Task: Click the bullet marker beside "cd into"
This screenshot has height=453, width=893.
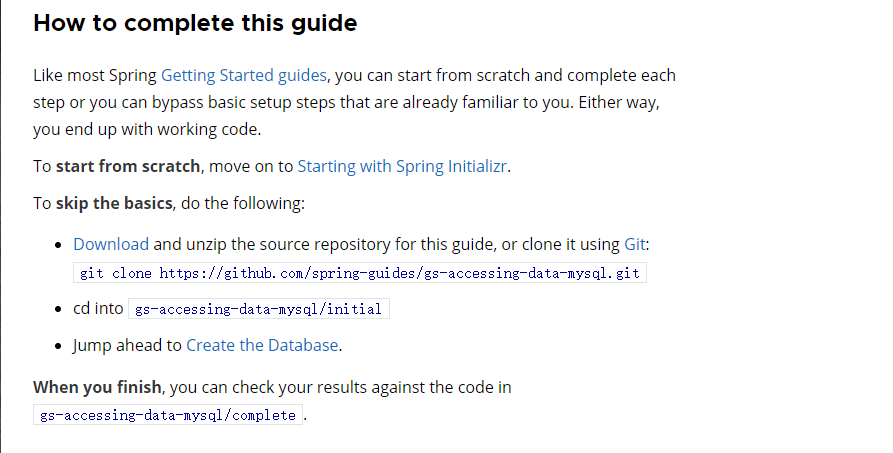Action: click(59, 309)
